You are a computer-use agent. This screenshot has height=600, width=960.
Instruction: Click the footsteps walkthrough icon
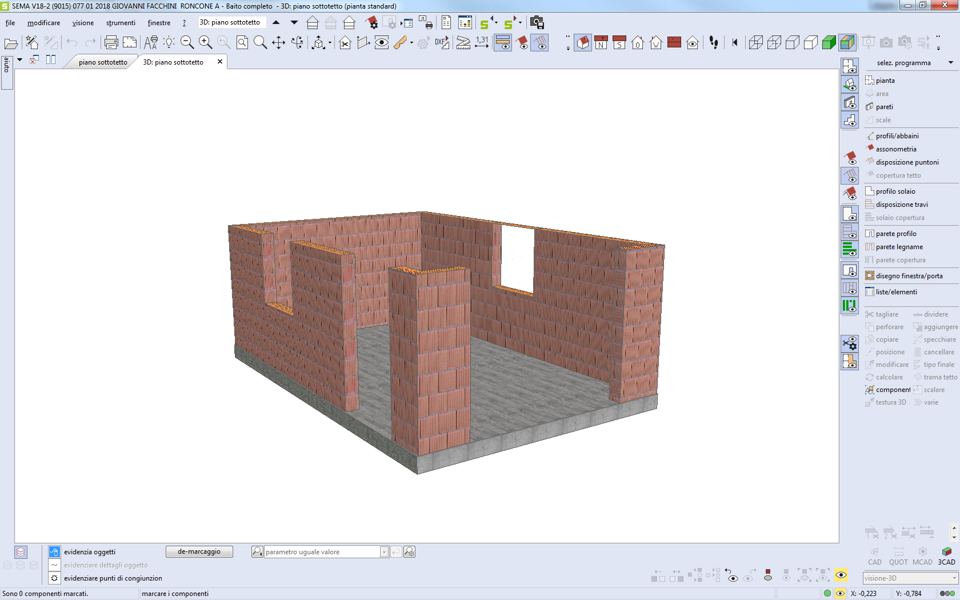click(x=714, y=43)
